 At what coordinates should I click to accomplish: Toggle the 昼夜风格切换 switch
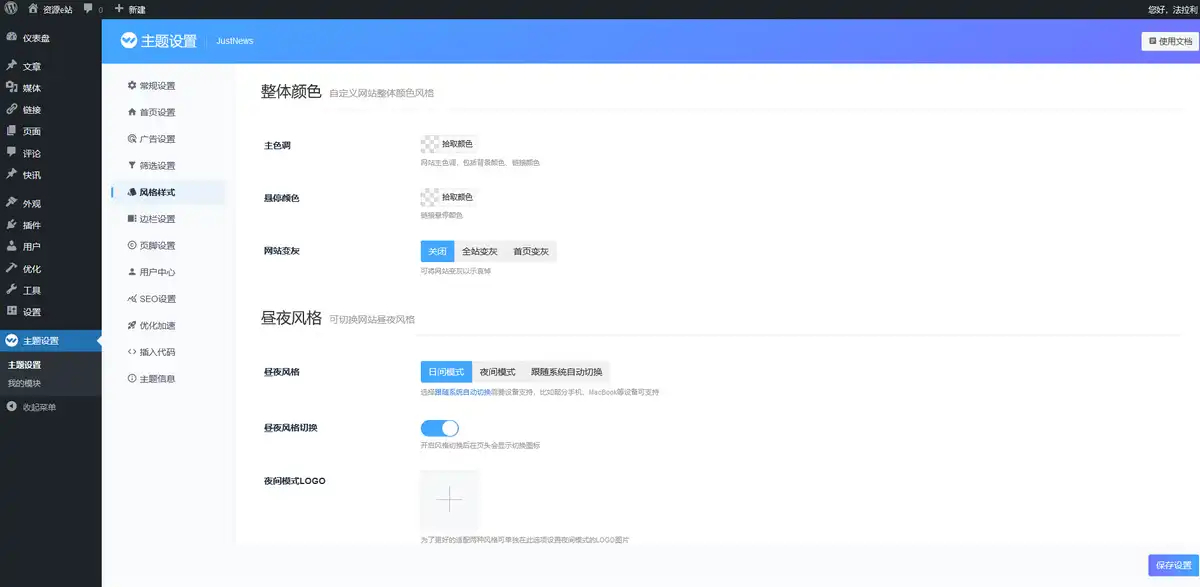[440, 428]
